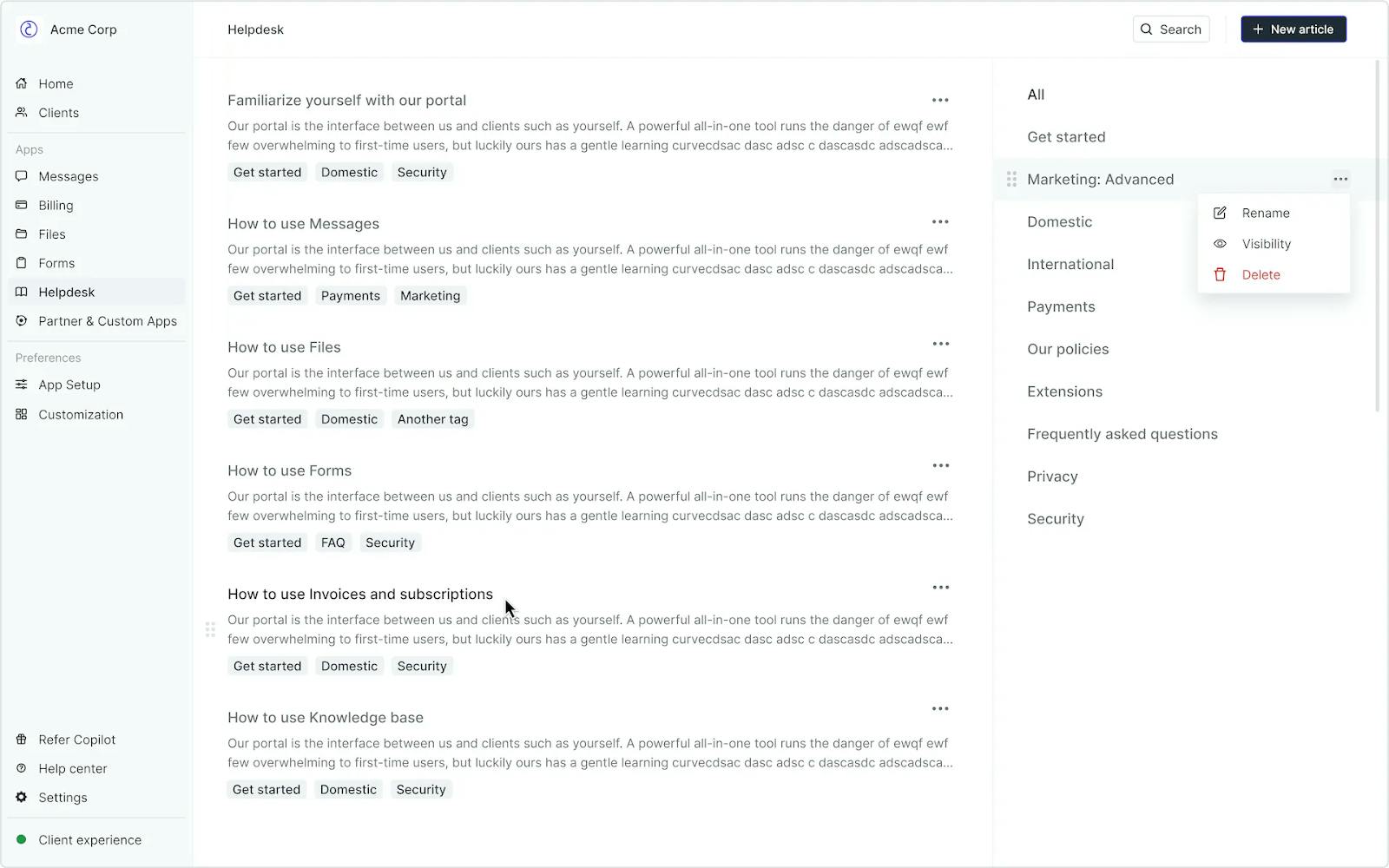Expand options for How to use Knowledge base
The width and height of the screenshot is (1389, 868).
[940, 709]
